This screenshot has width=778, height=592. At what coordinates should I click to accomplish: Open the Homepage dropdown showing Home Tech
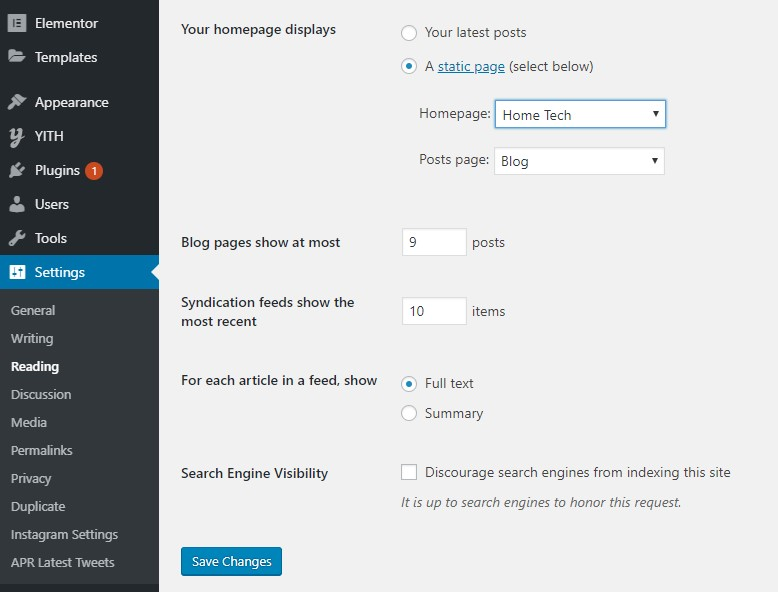580,114
